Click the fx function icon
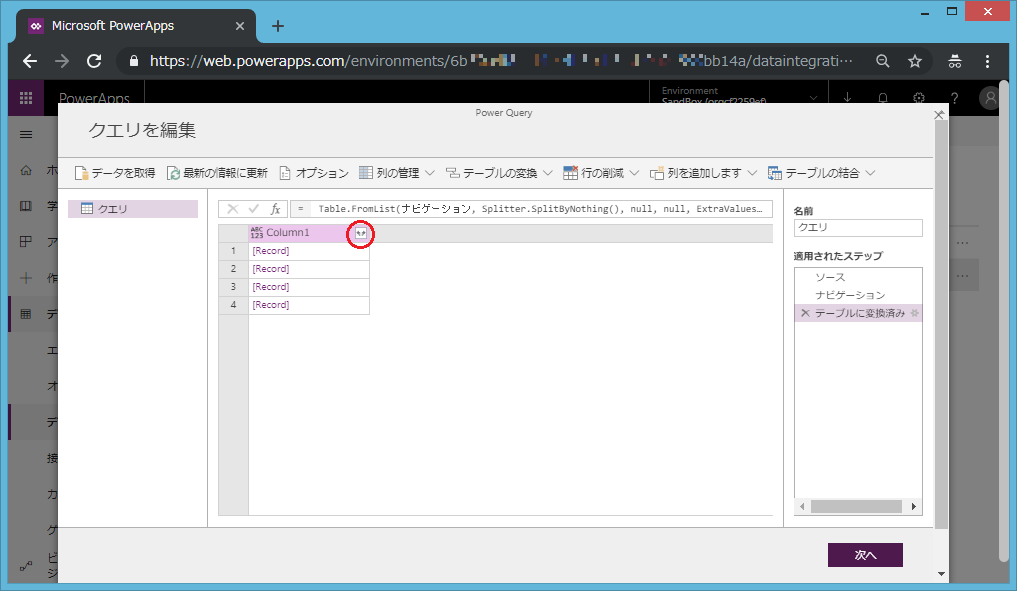Viewport: 1017px width, 591px height. pyautogui.click(x=275, y=209)
